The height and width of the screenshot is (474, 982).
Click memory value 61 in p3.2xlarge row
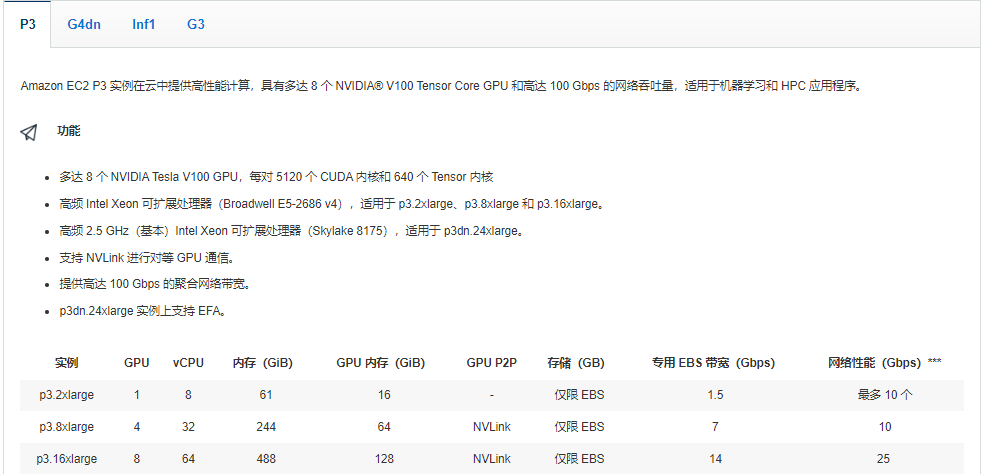(266, 395)
